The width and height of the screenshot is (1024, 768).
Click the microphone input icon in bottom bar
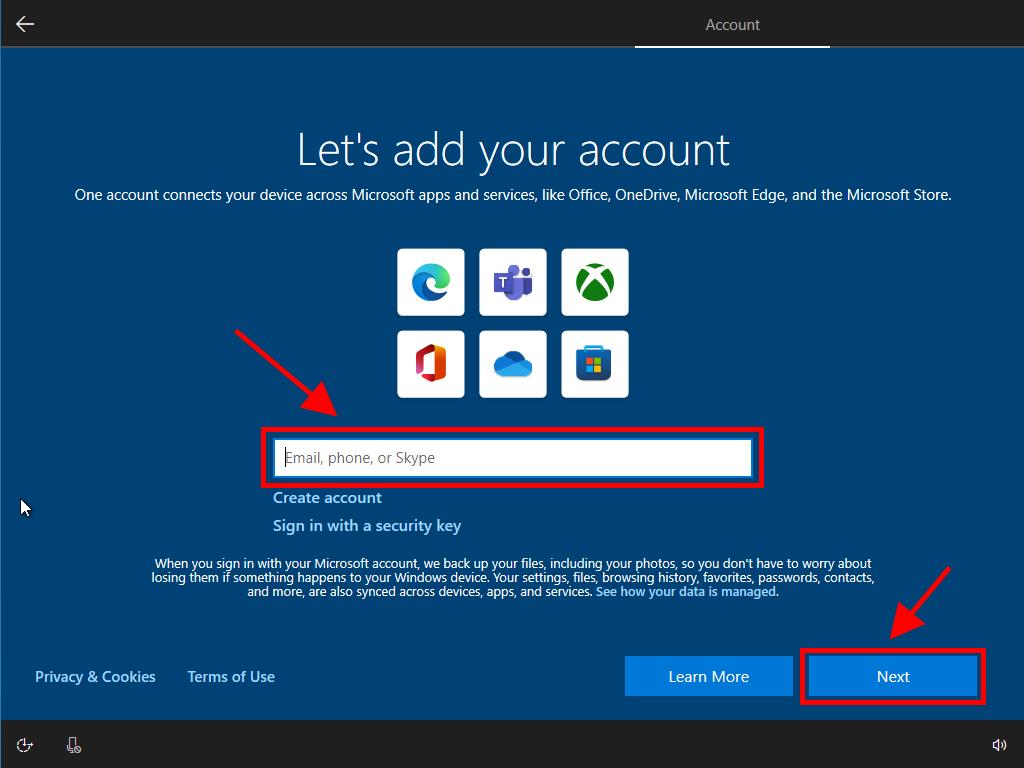tap(73, 744)
